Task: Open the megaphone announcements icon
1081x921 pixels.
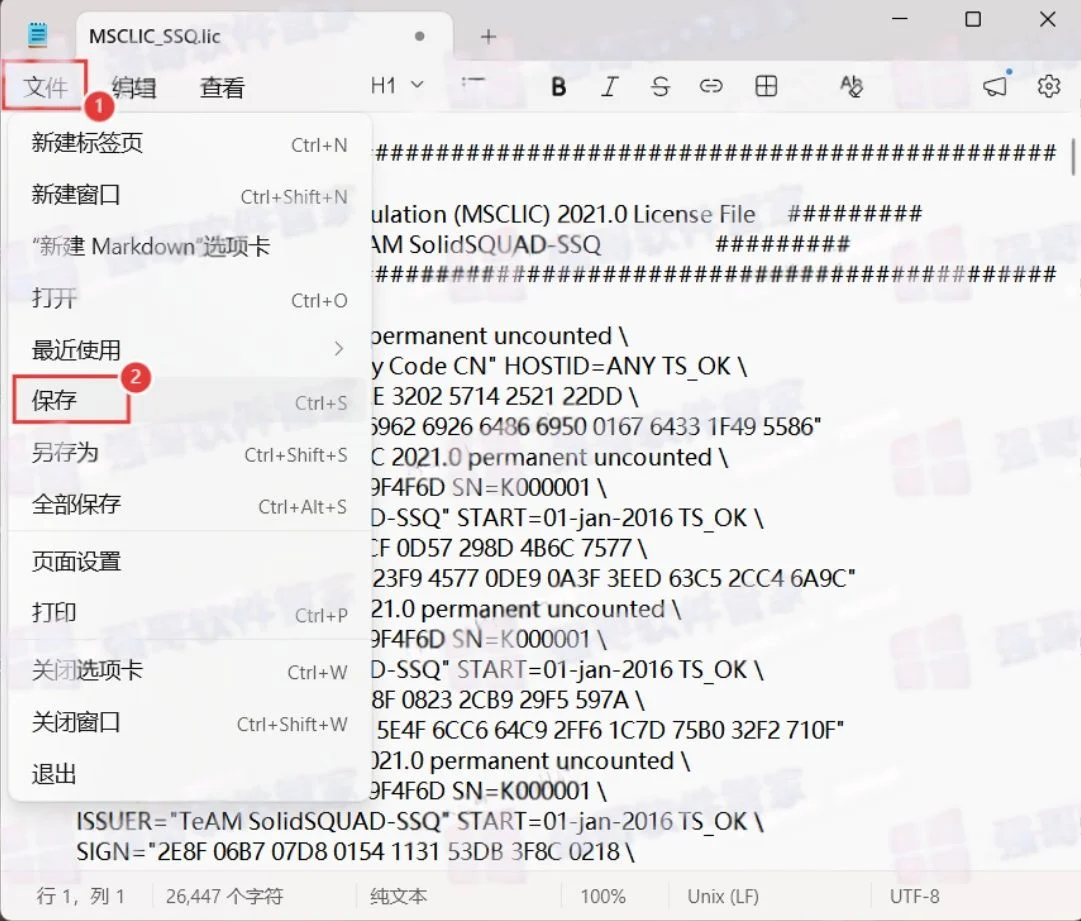Action: pyautogui.click(x=996, y=85)
